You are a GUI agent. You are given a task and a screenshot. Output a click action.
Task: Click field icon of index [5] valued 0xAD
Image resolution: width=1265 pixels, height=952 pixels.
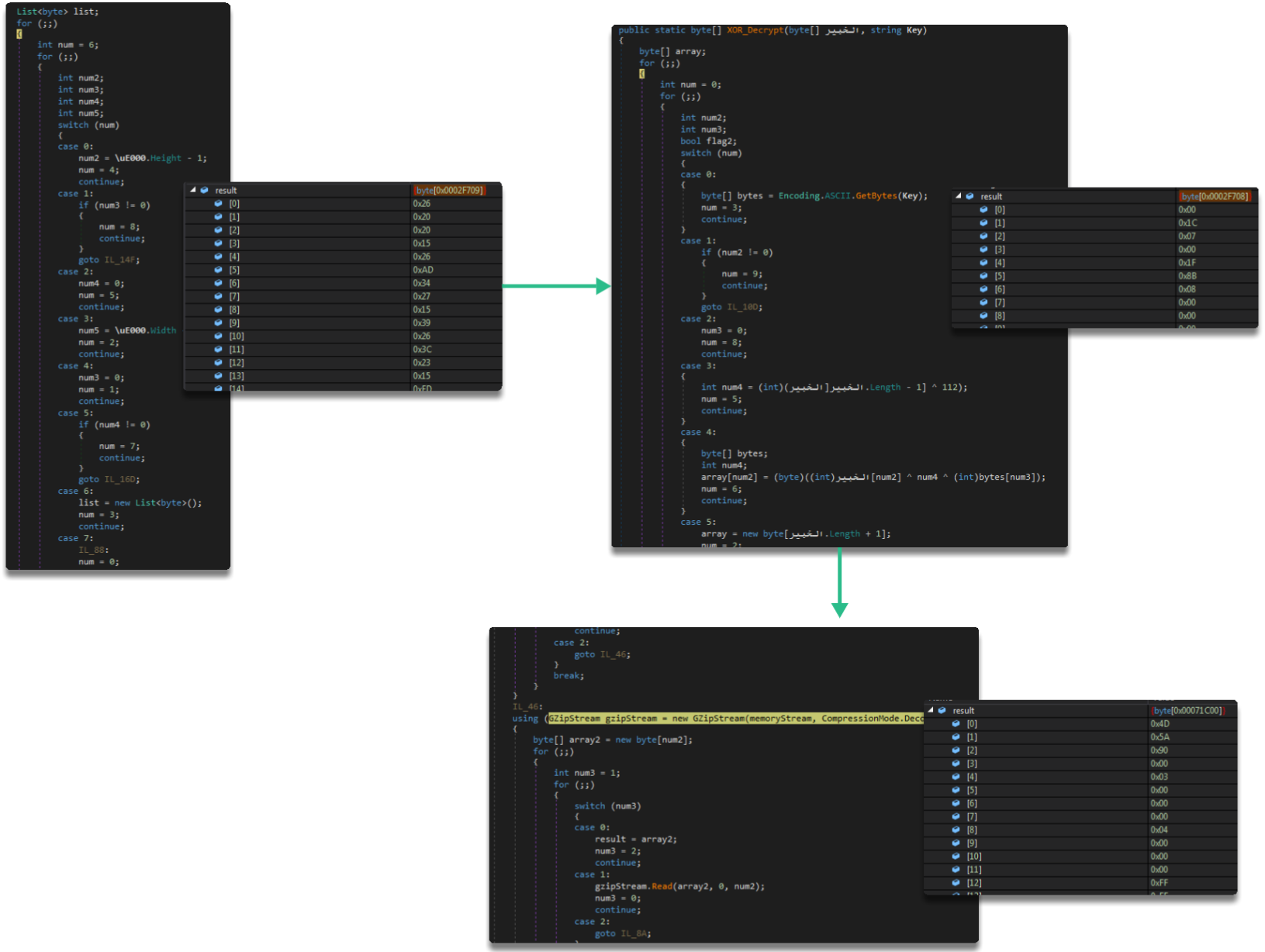[218, 270]
